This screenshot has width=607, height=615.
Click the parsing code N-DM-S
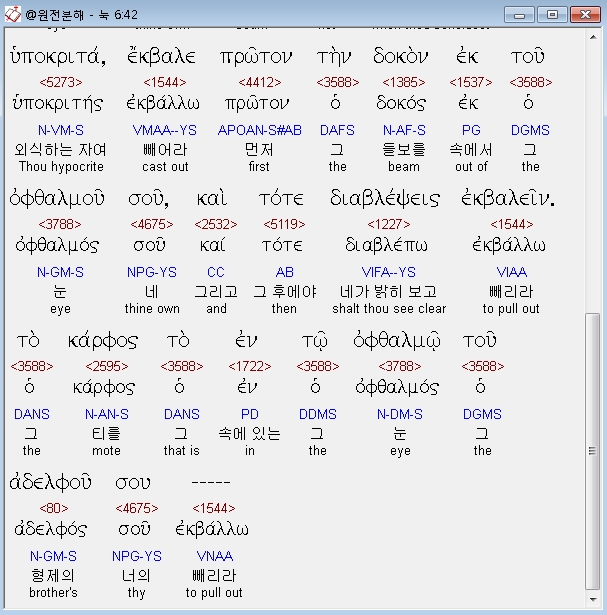click(400, 414)
